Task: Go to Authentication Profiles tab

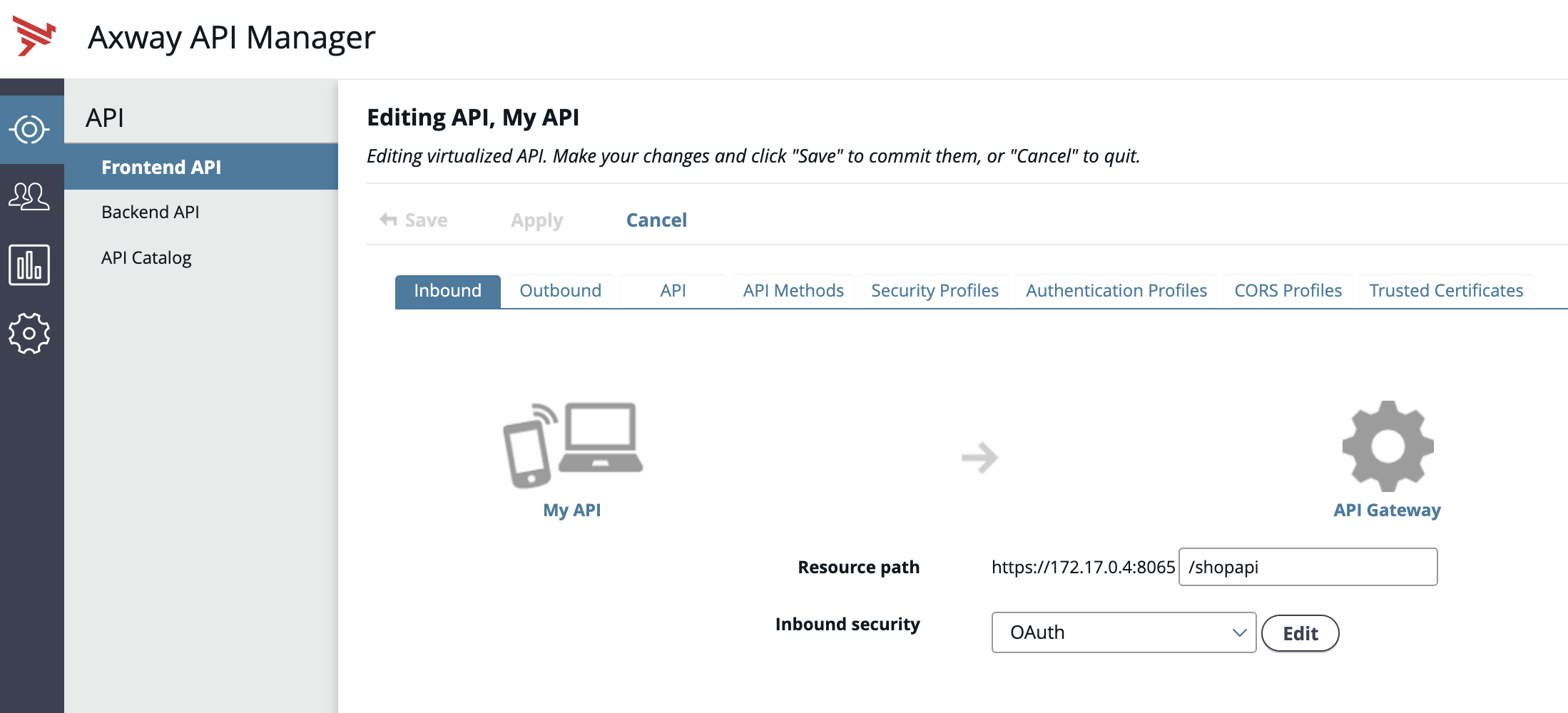Action: (1116, 291)
